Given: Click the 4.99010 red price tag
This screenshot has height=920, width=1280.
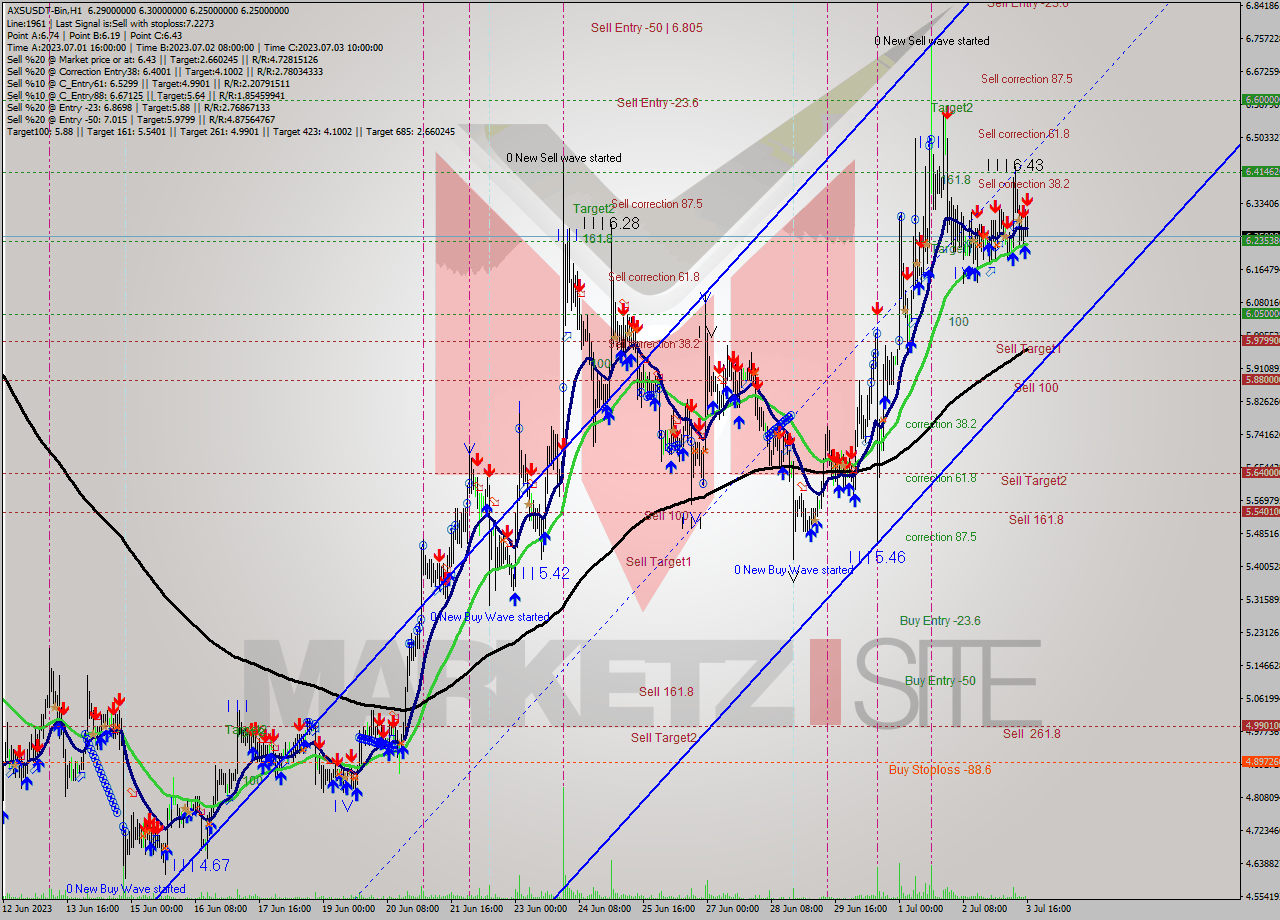Looking at the screenshot, I should click(1260, 726).
